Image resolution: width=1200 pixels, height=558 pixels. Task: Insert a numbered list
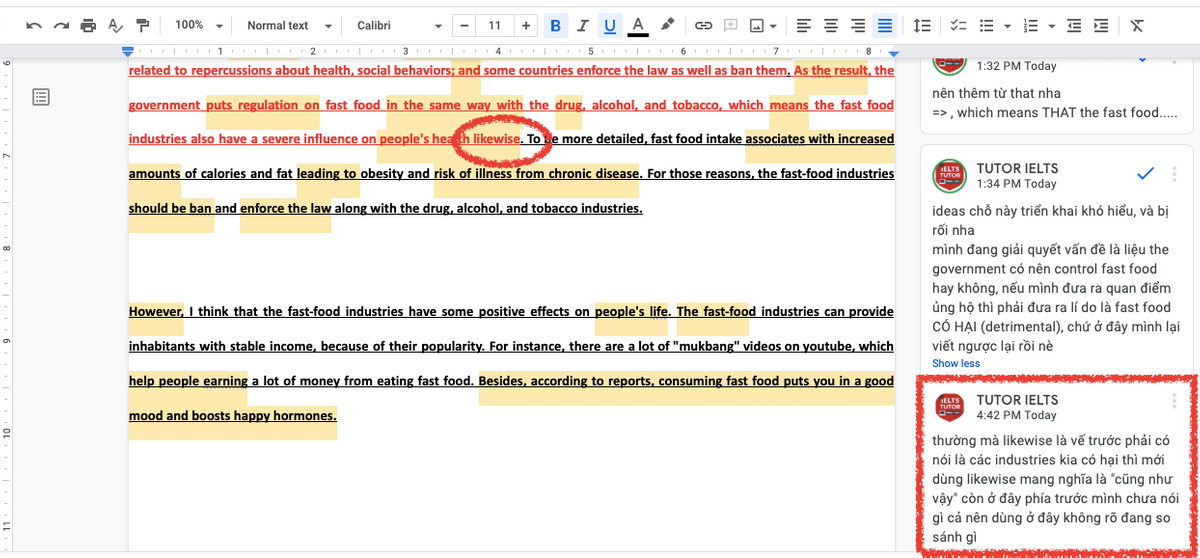[1032, 25]
